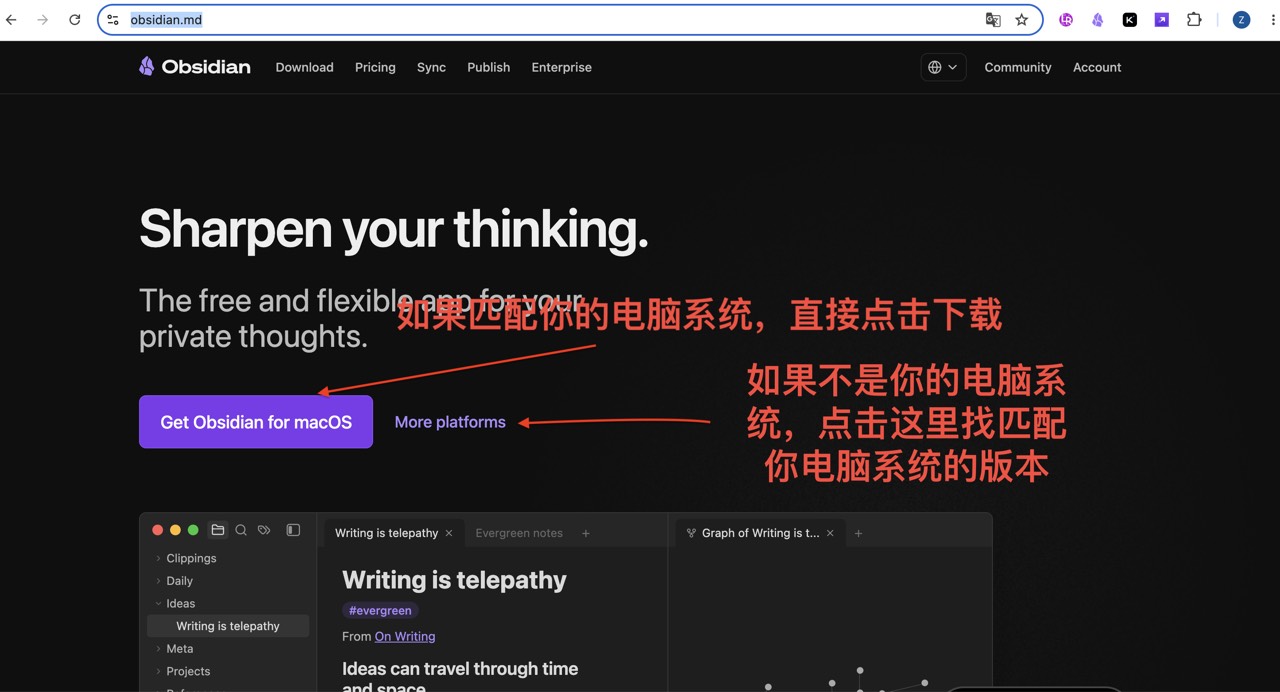Follow the On Writing link

pyautogui.click(x=405, y=636)
